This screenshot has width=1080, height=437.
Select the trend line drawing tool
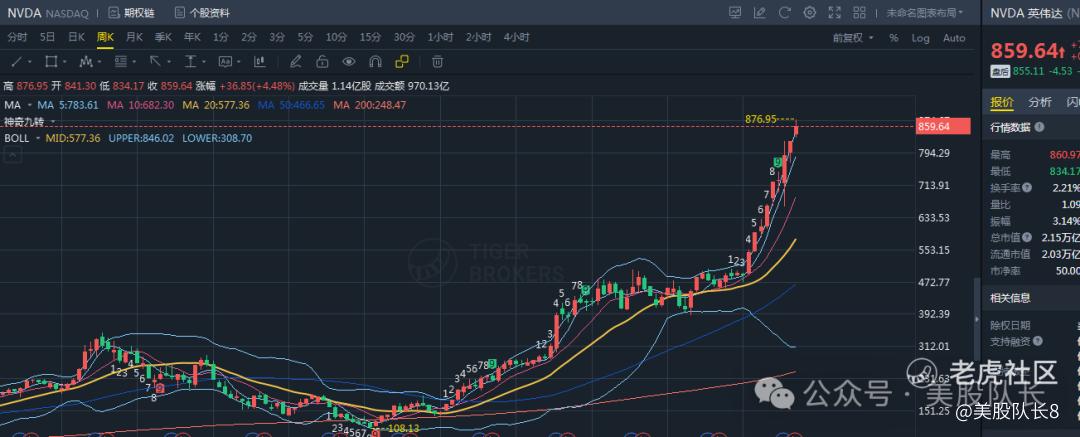click(x=17, y=62)
